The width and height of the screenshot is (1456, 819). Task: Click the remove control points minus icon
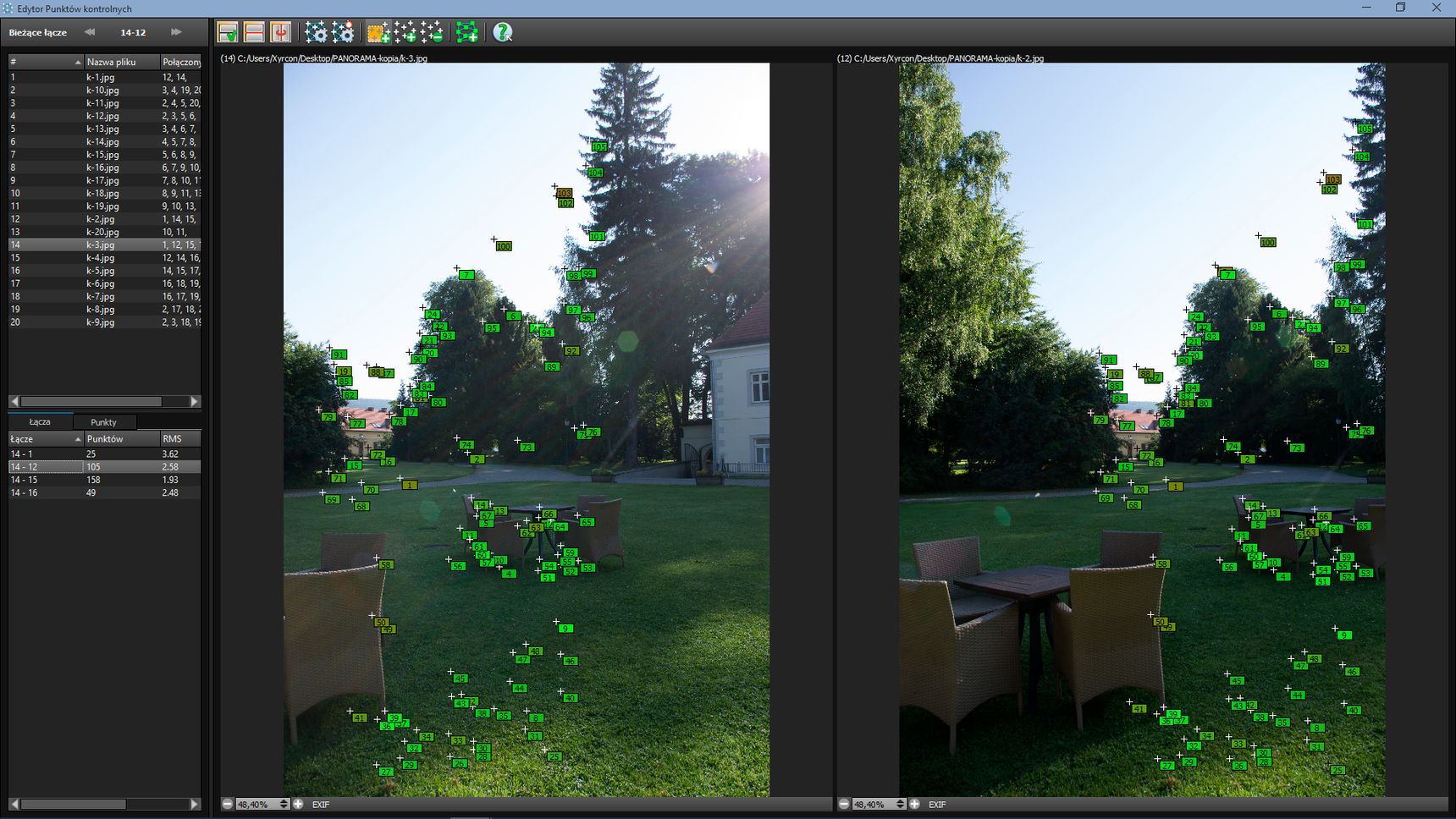(x=432, y=32)
